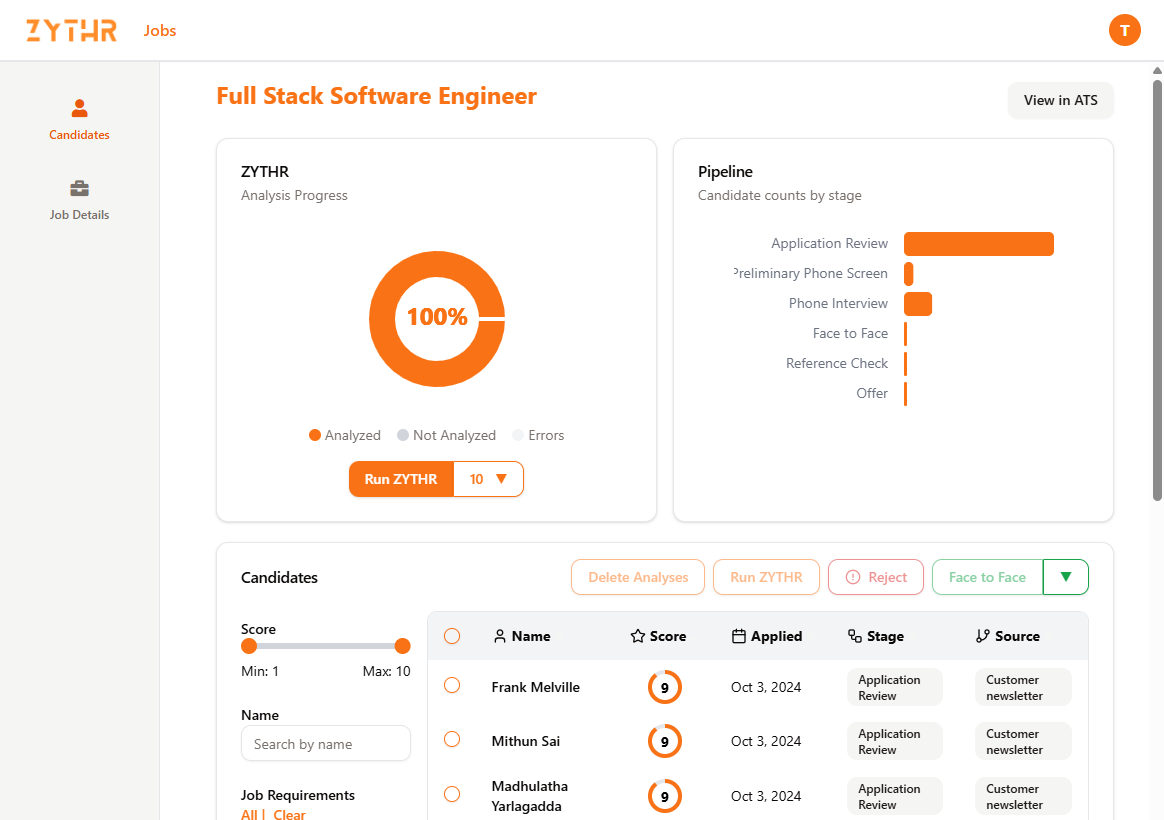Click the stage icon beside Stage header
Viewport: 1164px width, 820px height.
(x=854, y=636)
